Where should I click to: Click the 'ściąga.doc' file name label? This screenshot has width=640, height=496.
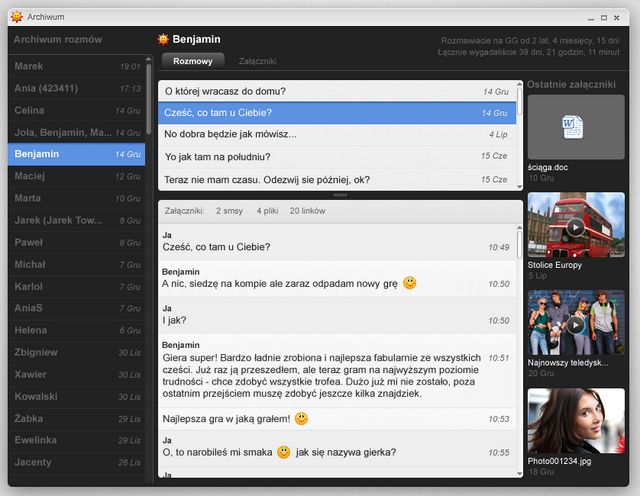pos(547,167)
